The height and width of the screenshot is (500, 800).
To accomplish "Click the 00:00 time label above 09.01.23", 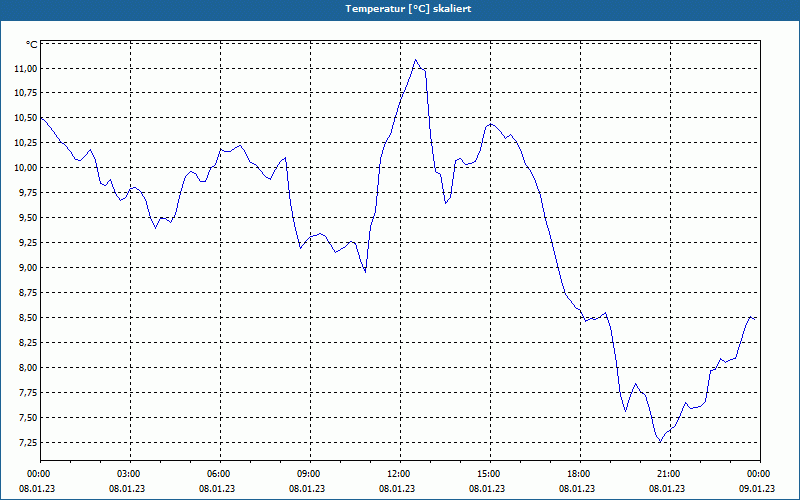I will click(761, 474).
